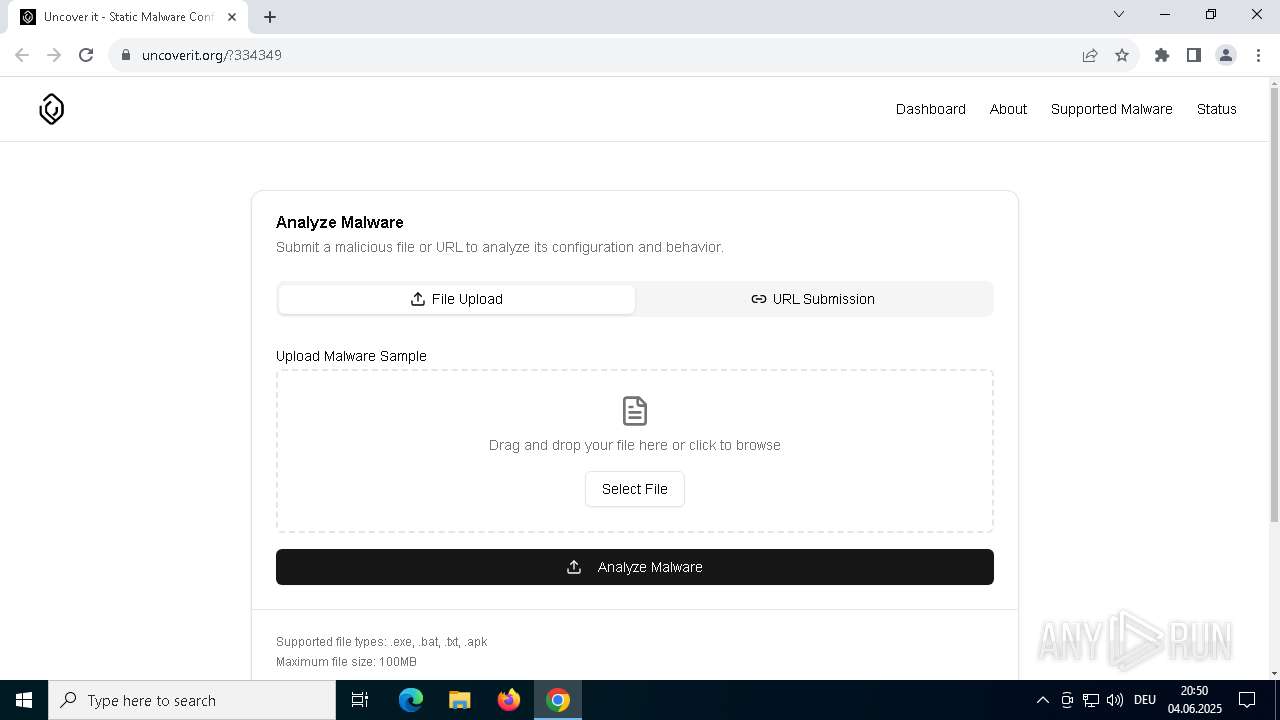Open the Status page
This screenshot has width=1280, height=720.
click(x=1217, y=109)
